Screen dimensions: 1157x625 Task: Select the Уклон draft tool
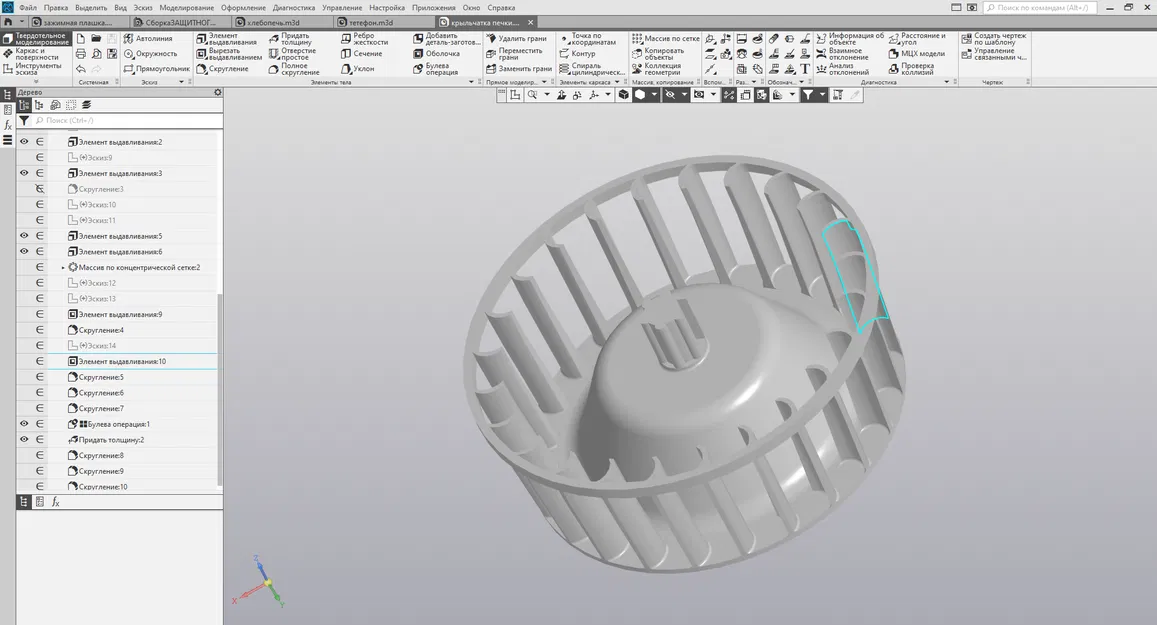pos(358,69)
